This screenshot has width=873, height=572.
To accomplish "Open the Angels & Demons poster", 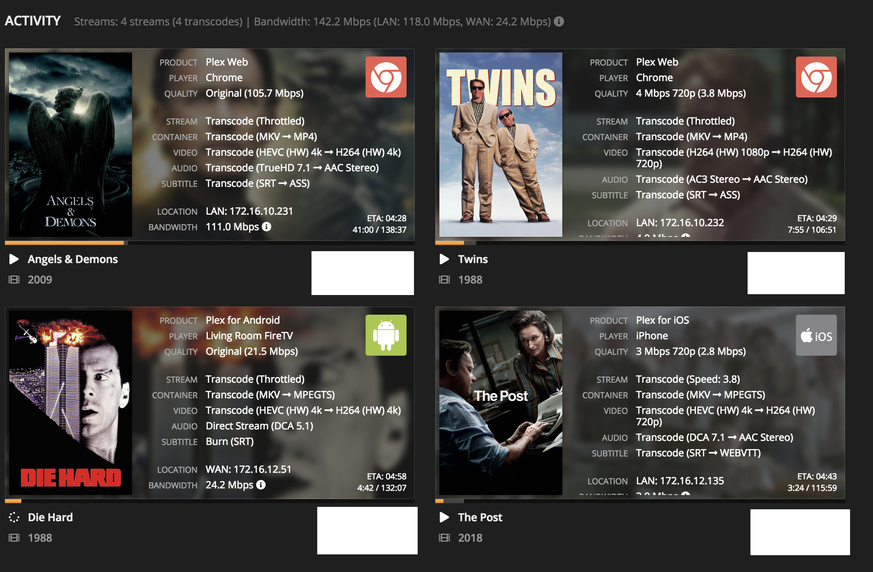I will click(70, 144).
